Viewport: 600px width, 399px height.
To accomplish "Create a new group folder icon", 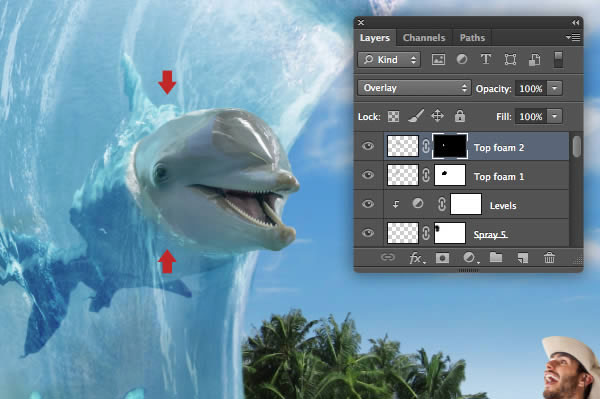I will 496,257.
